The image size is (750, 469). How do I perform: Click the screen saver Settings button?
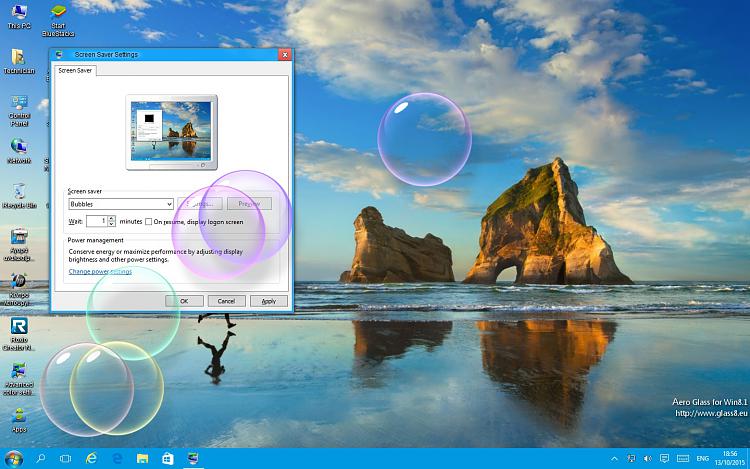[200, 204]
